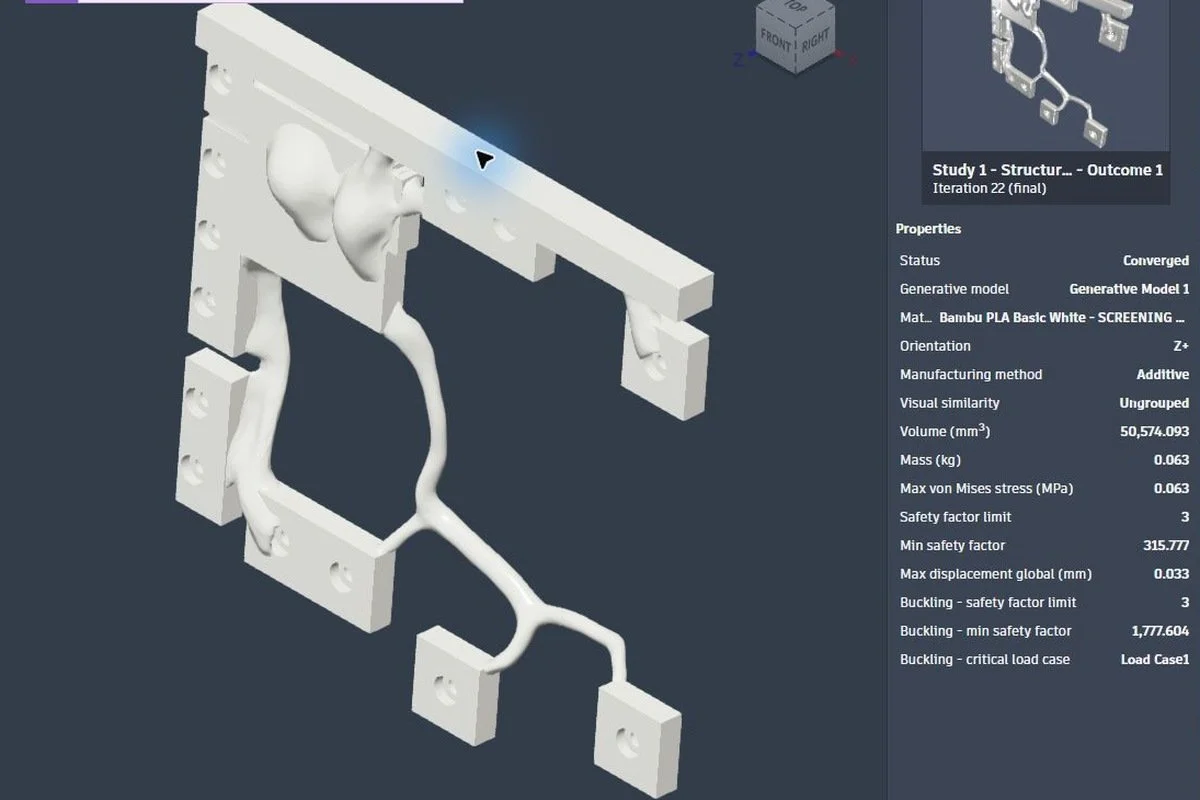This screenshot has height=800, width=1200.
Task: Click the 'Bambu PLA Basic White' material value
Action: 1063,318
